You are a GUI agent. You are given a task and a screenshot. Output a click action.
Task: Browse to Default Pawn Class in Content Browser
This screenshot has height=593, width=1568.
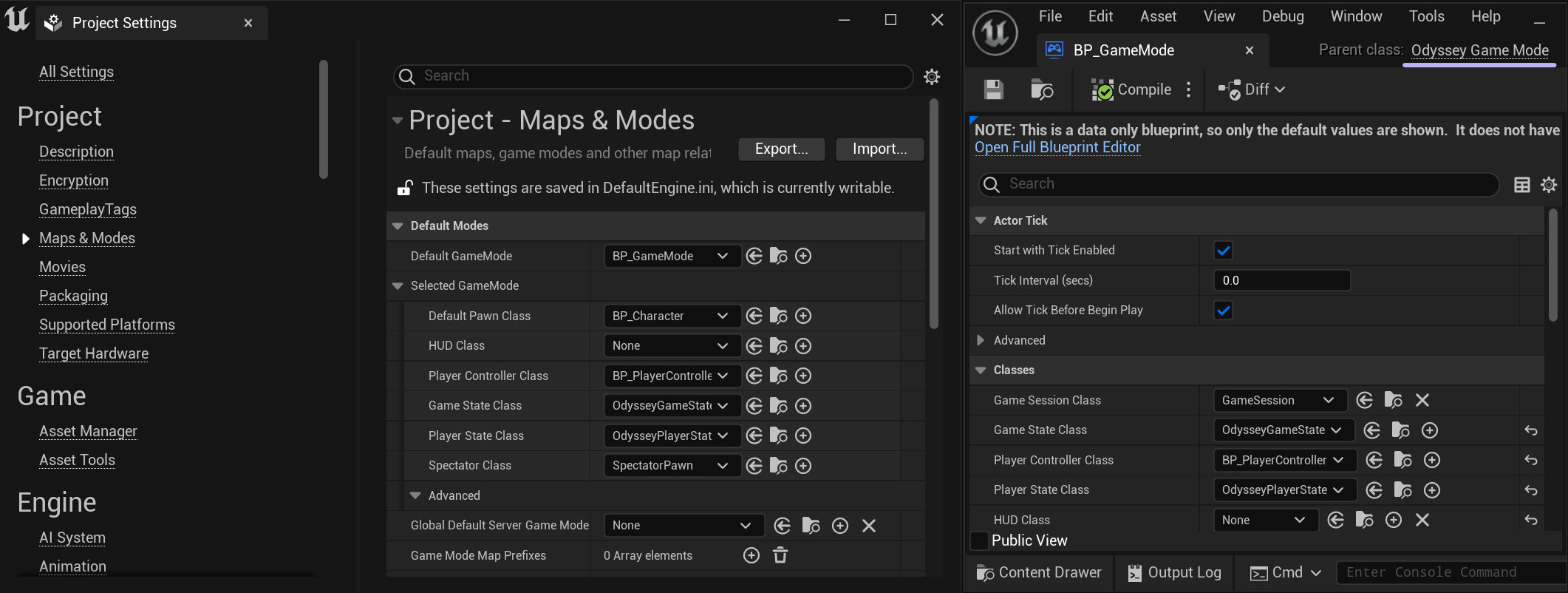click(x=778, y=316)
